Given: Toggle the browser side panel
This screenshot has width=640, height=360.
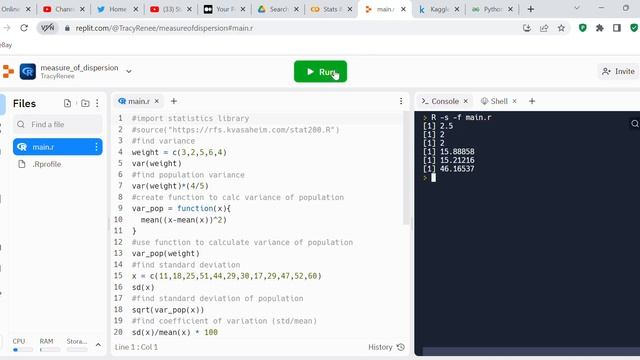Looking at the screenshot, I should (x=617, y=28).
